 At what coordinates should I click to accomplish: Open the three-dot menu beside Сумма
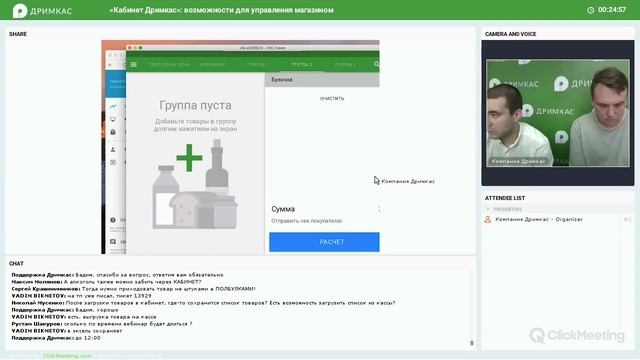(379, 209)
